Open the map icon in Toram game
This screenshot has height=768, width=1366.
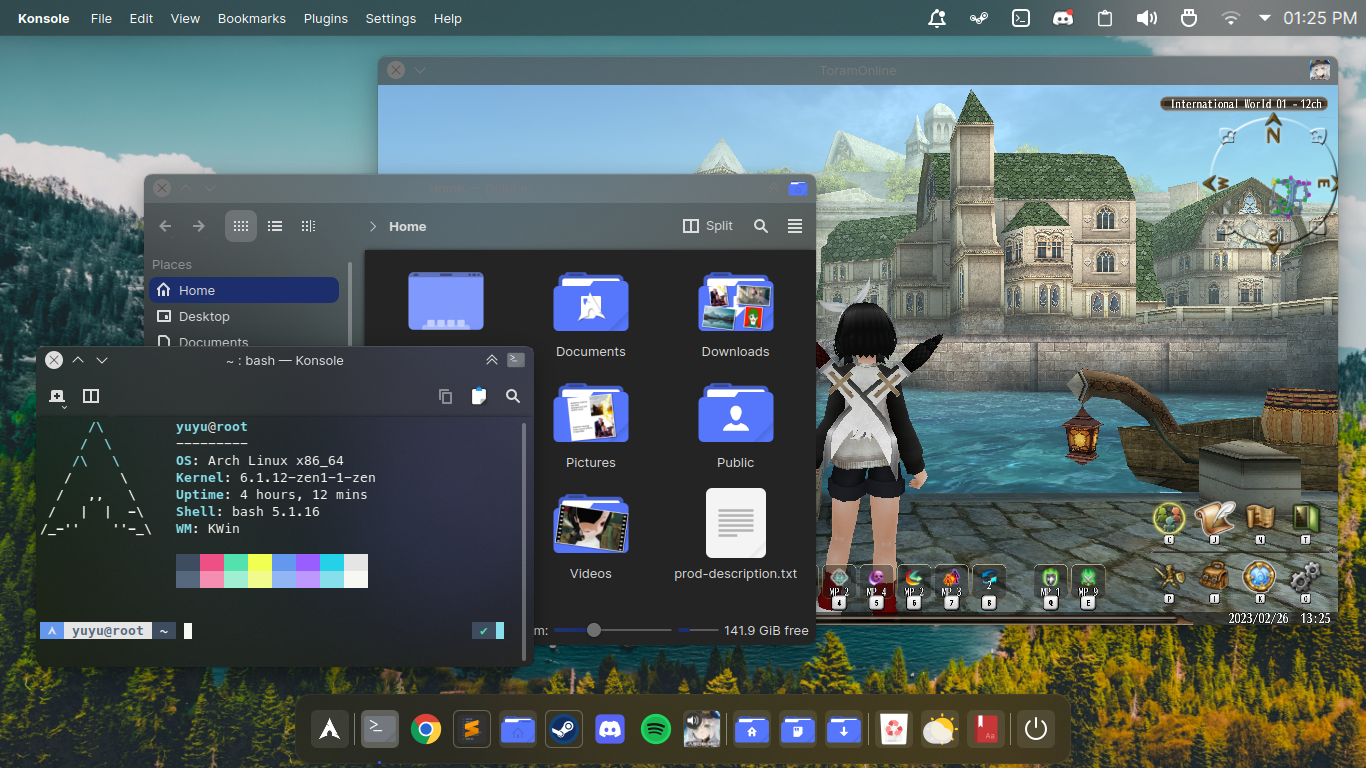point(1260,521)
